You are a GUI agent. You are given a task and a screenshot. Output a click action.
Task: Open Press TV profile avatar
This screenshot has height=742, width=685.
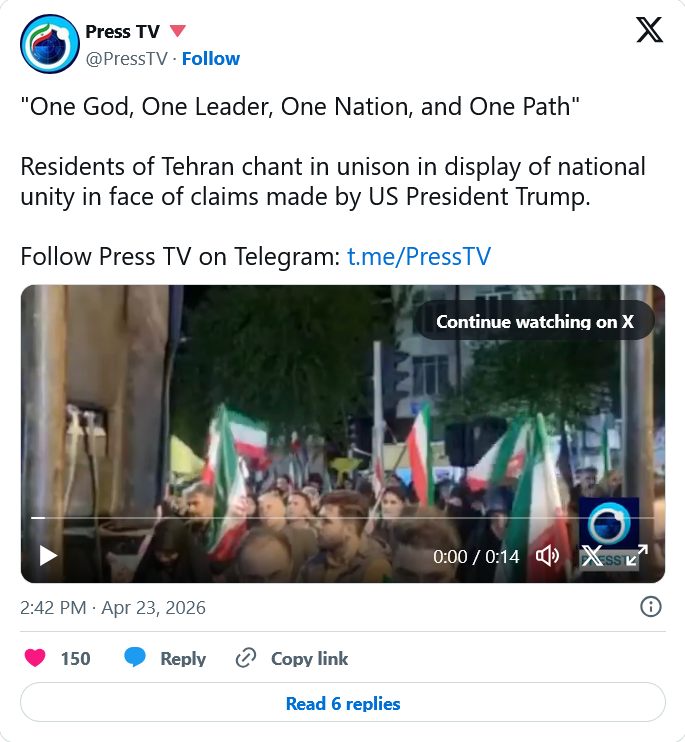tap(50, 44)
